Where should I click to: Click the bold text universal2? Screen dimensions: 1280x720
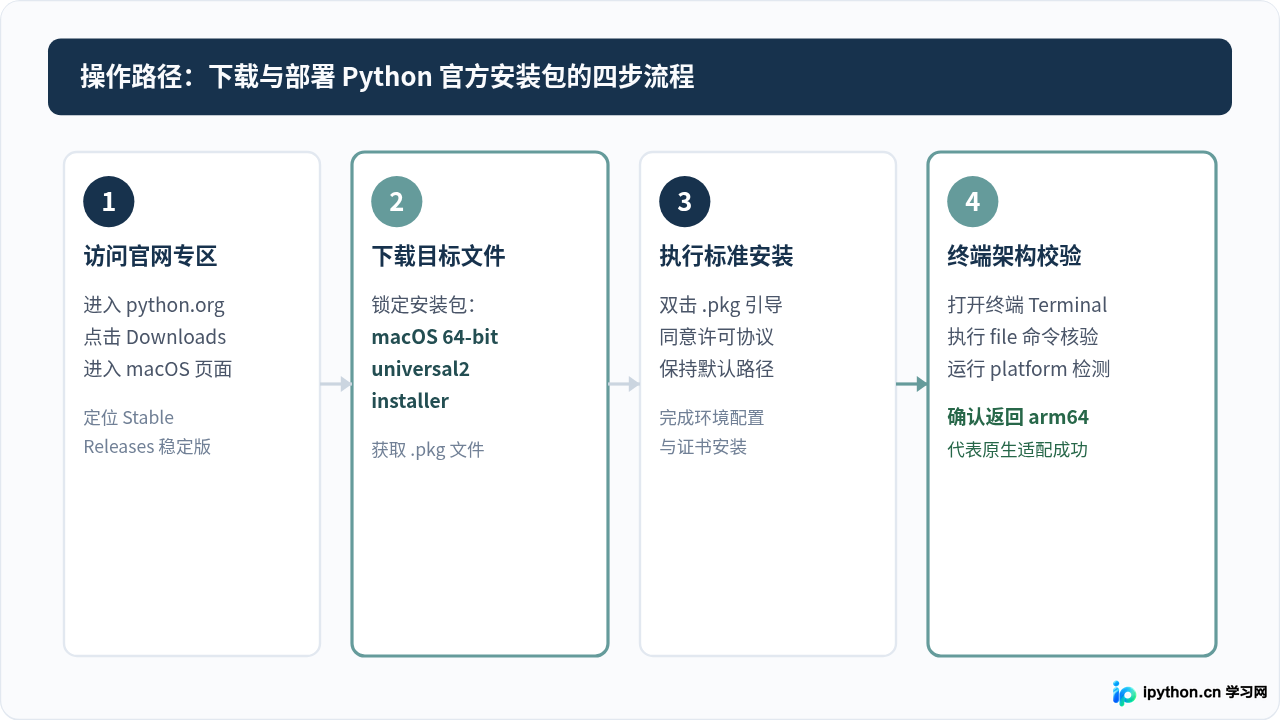pos(420,369)
